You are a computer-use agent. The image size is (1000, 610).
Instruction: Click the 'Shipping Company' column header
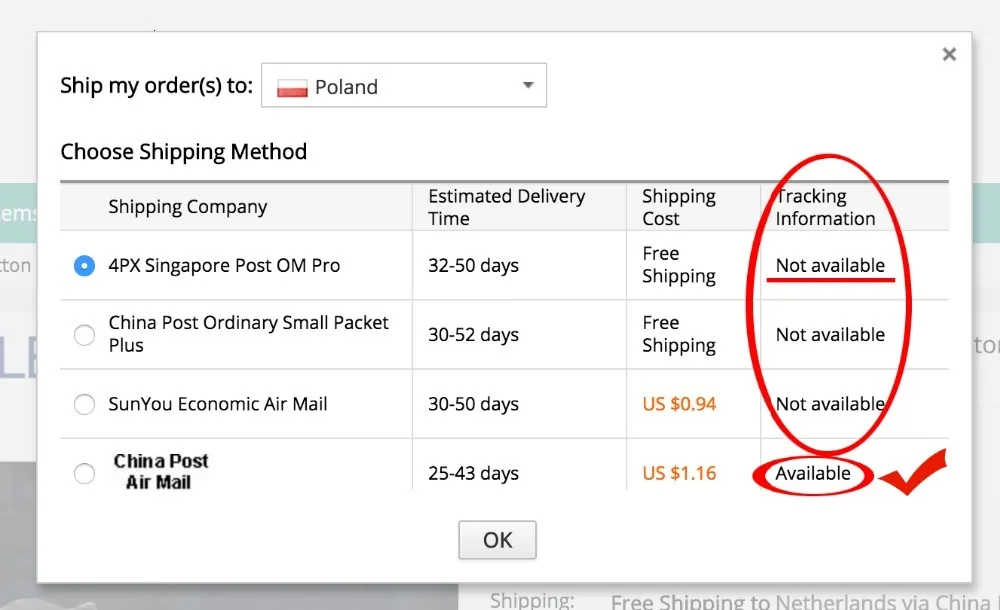188,207
